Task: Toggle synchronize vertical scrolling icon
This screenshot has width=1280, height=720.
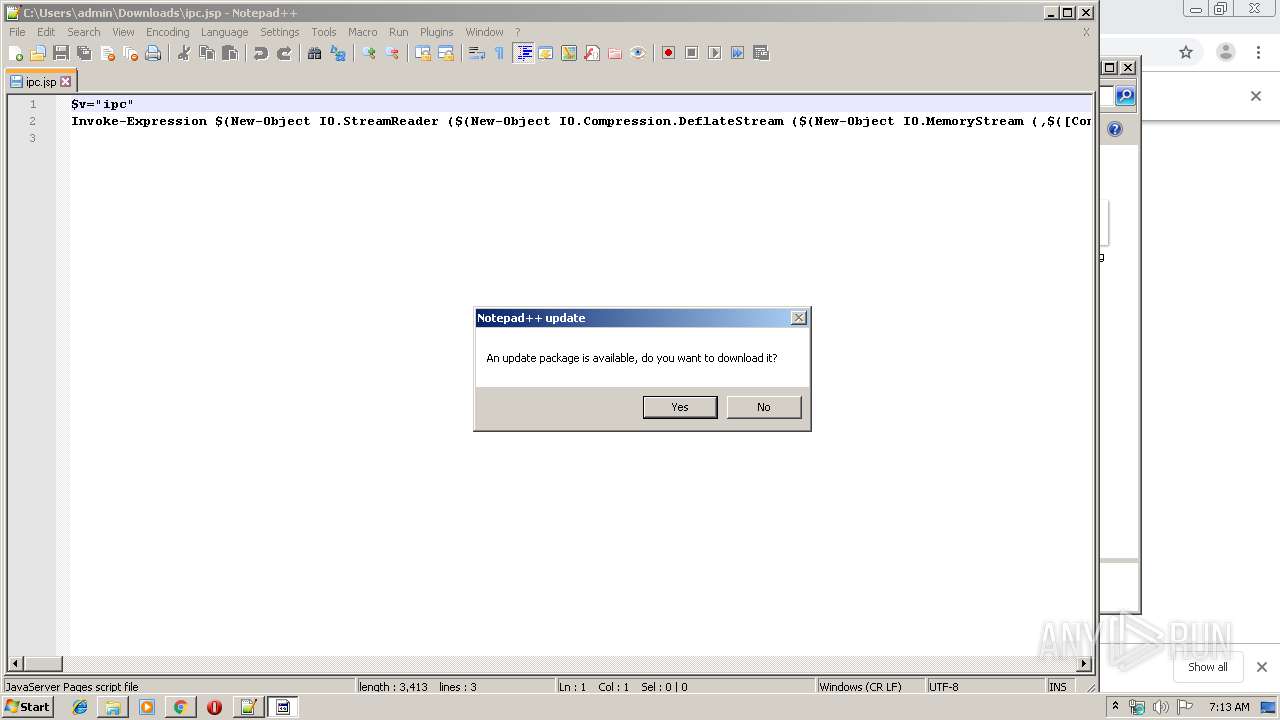Action: click(x=423, y=53)
